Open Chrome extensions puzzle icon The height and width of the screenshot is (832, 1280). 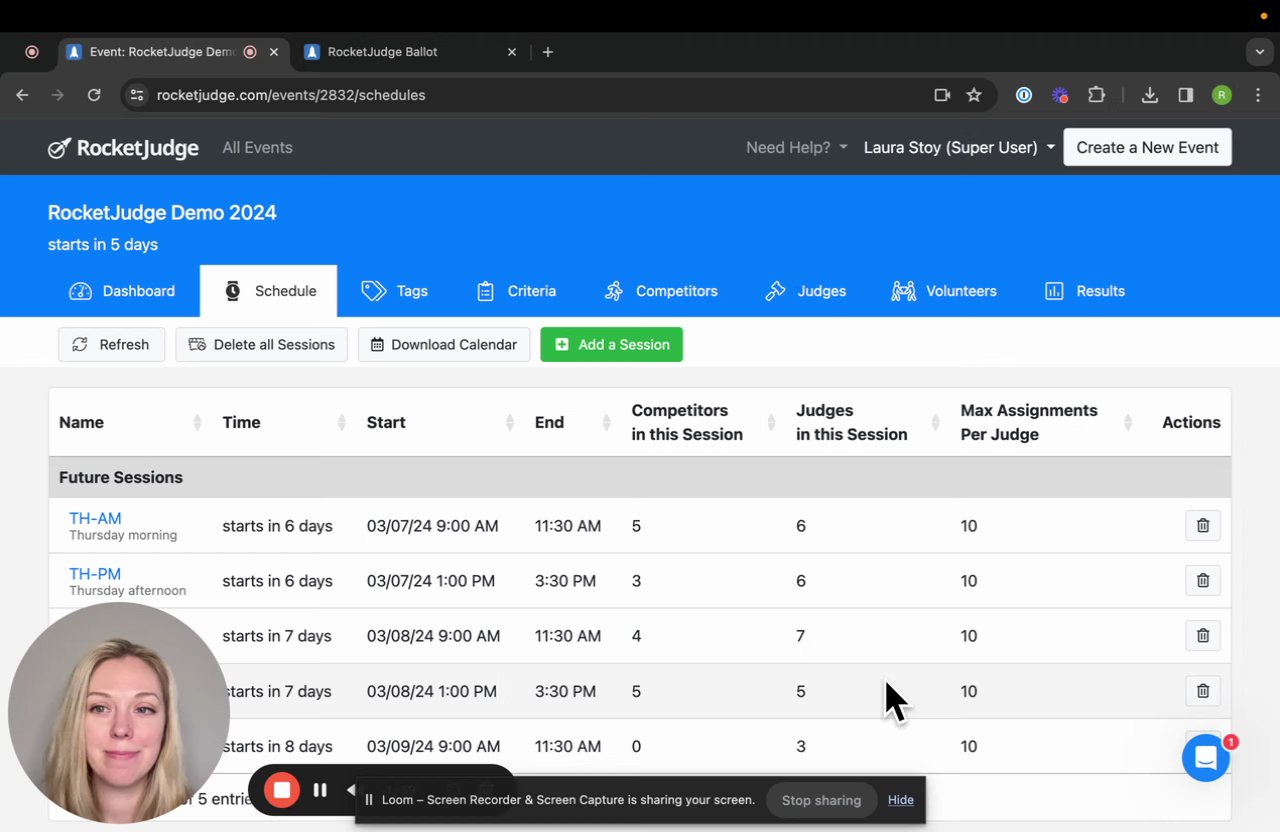click(1096, 95)
